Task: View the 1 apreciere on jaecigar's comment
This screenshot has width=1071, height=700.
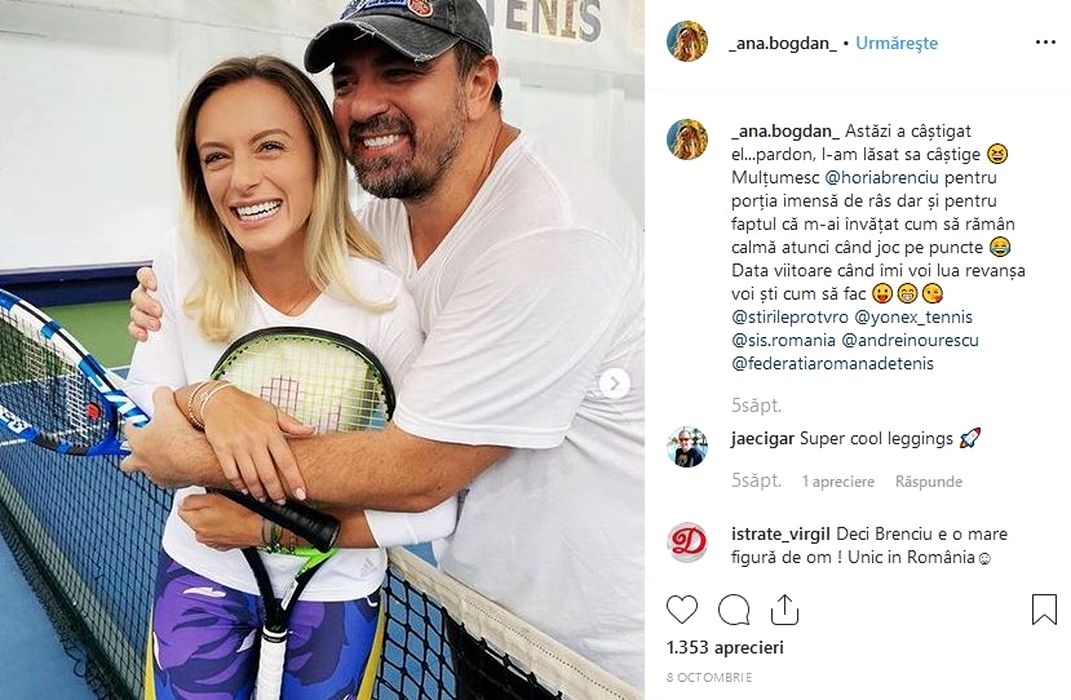Action: [x=838, y=481]
